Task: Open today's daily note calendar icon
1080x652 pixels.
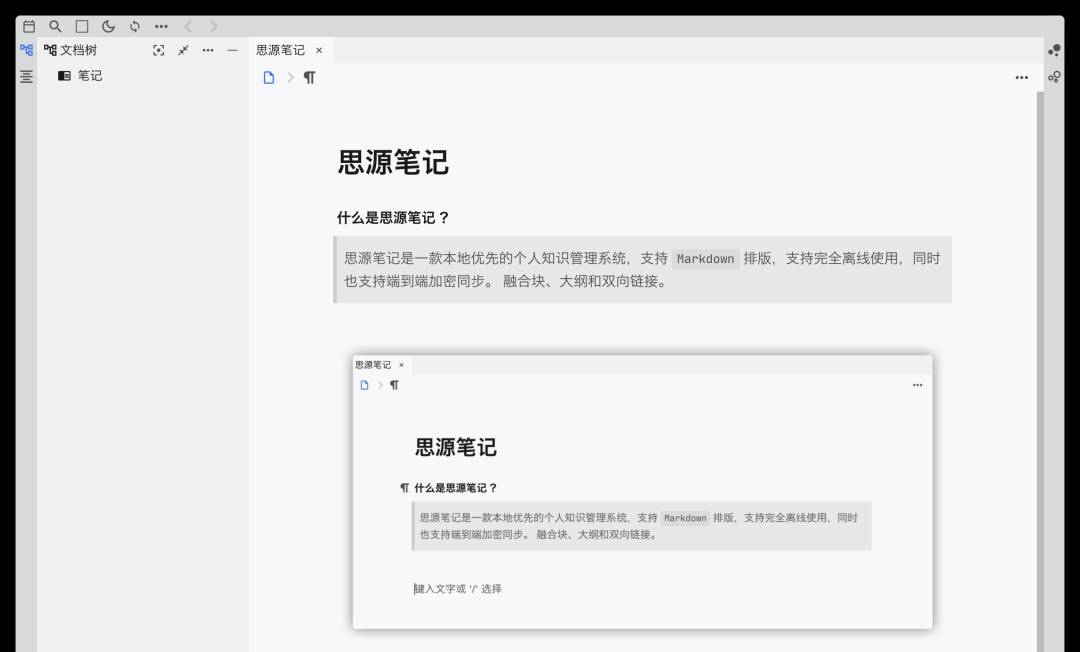Action: [x=29, y=26]
